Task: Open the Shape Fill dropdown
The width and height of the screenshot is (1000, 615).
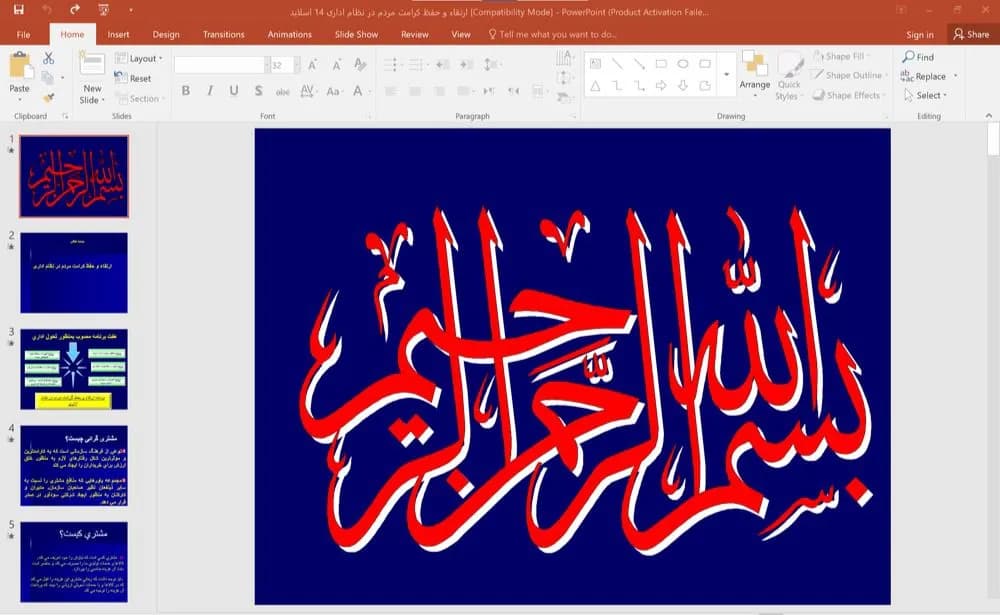Action: tap(841, 56)
